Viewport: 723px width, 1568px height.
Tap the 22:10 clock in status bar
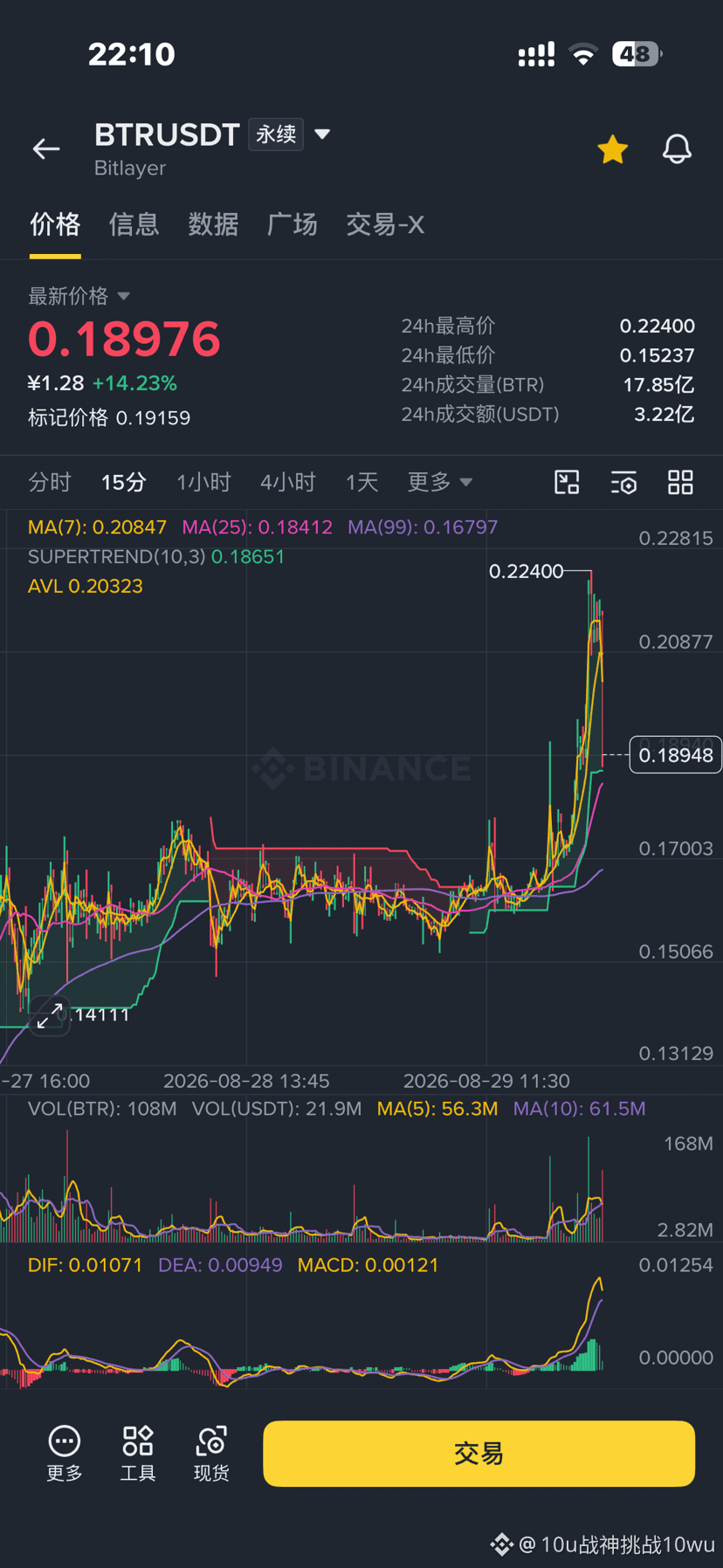pyautogui.click(x=132, y=54)
